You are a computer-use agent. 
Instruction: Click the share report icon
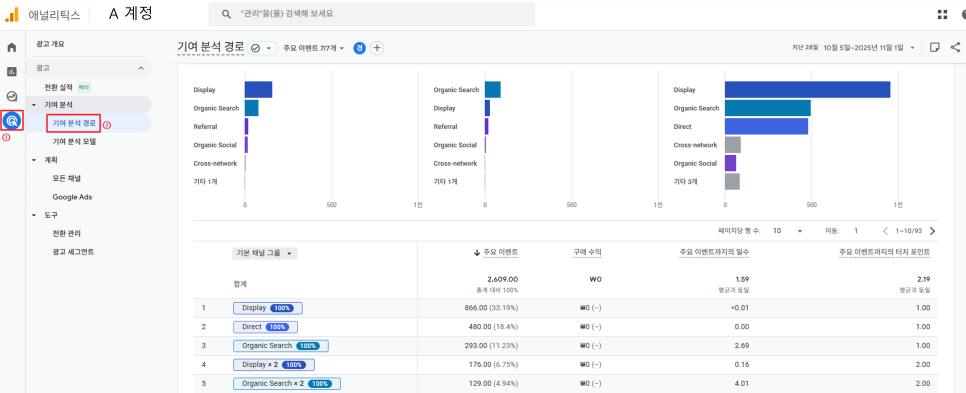pyautogui.click(x=955, y=47)
